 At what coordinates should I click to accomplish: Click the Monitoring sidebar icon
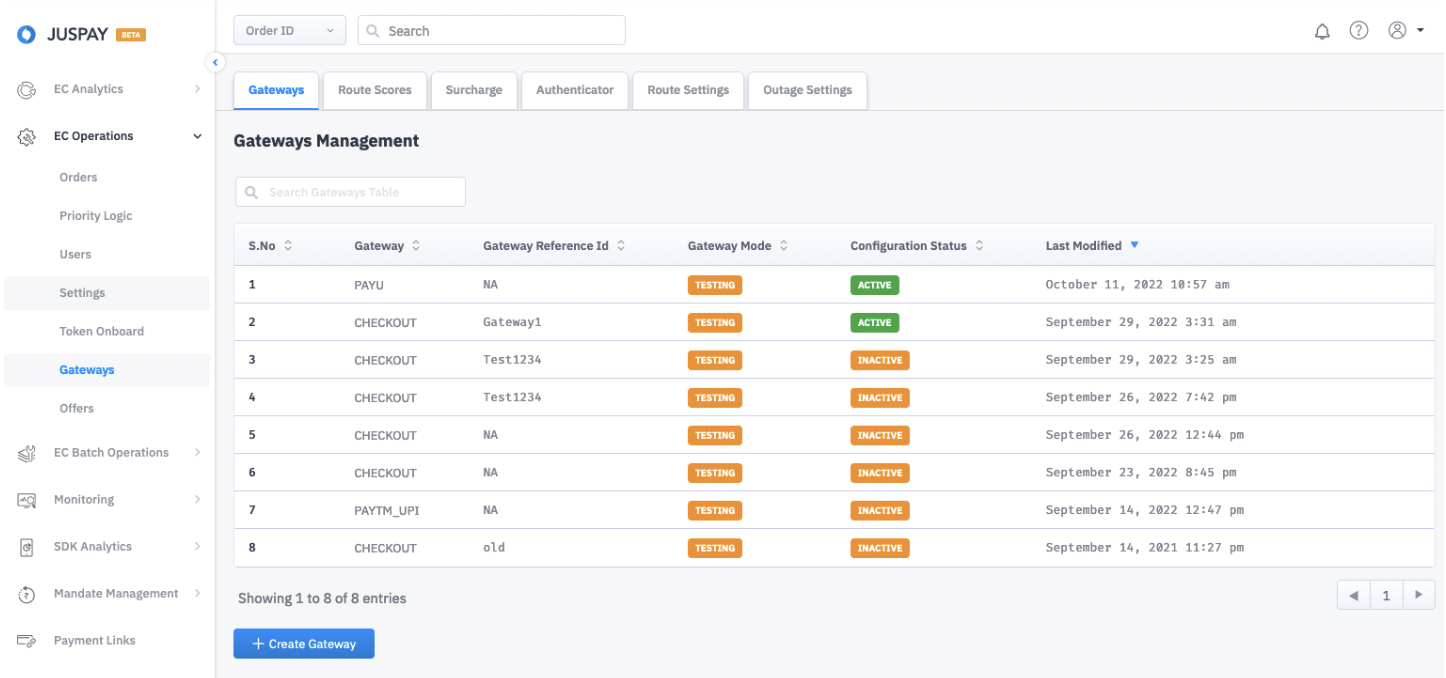point(27,500)
